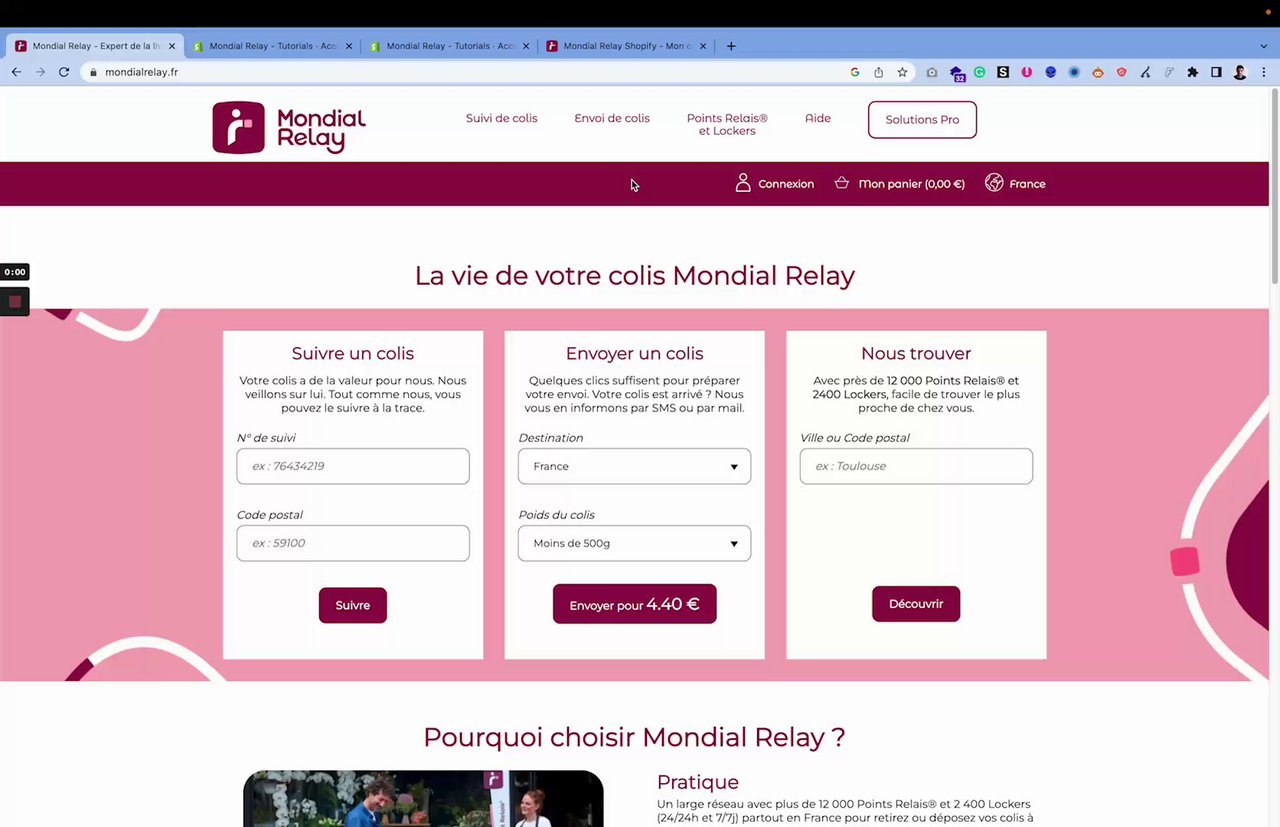Bookmark page with the star icon
This screenshot has width=1280, height=827.
click(x=902, y=72)
